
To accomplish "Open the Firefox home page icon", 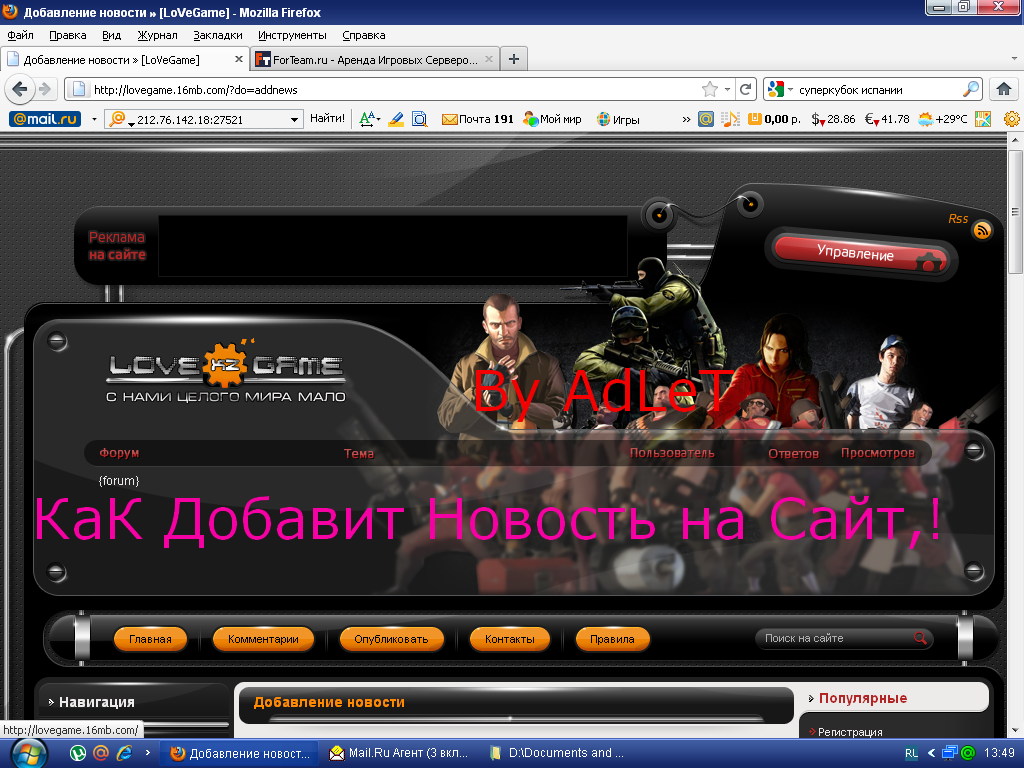I will pos(1004,89).
